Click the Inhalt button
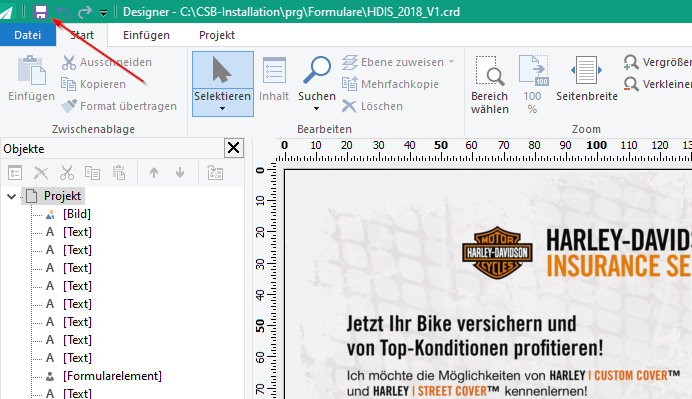The width and height of the screenshot is (692, 399). click(x=274, y=79)
